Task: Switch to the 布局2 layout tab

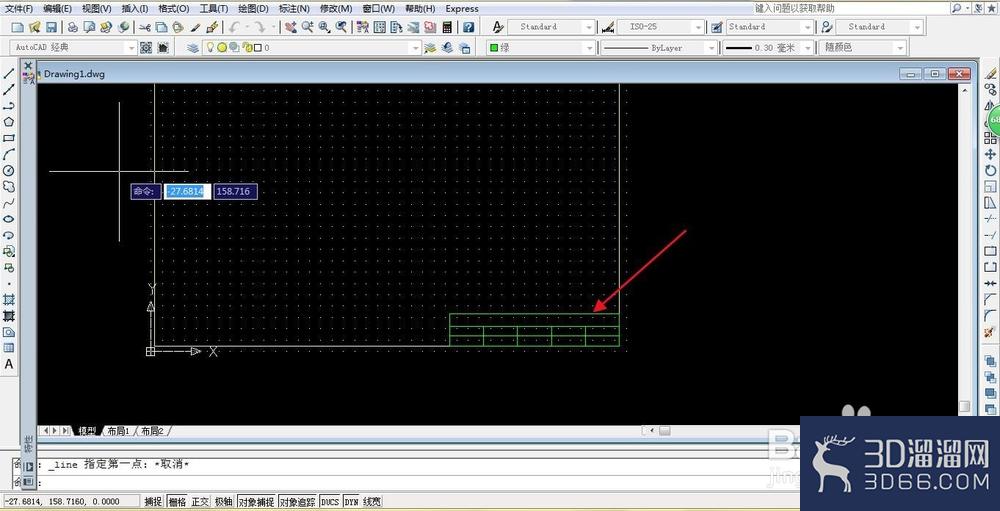Action: click(x=152, y=431)
